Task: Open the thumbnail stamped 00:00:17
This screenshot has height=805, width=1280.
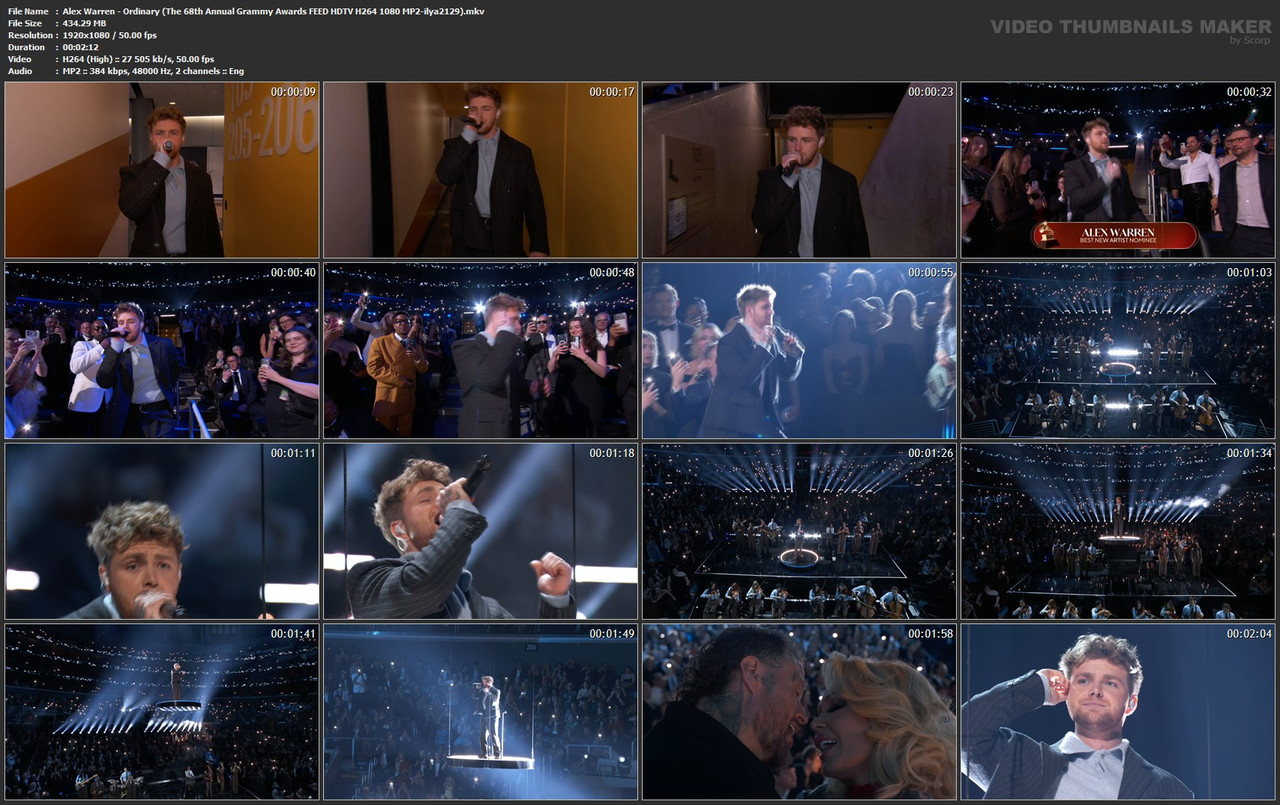Action: click(x=480, y=170)
